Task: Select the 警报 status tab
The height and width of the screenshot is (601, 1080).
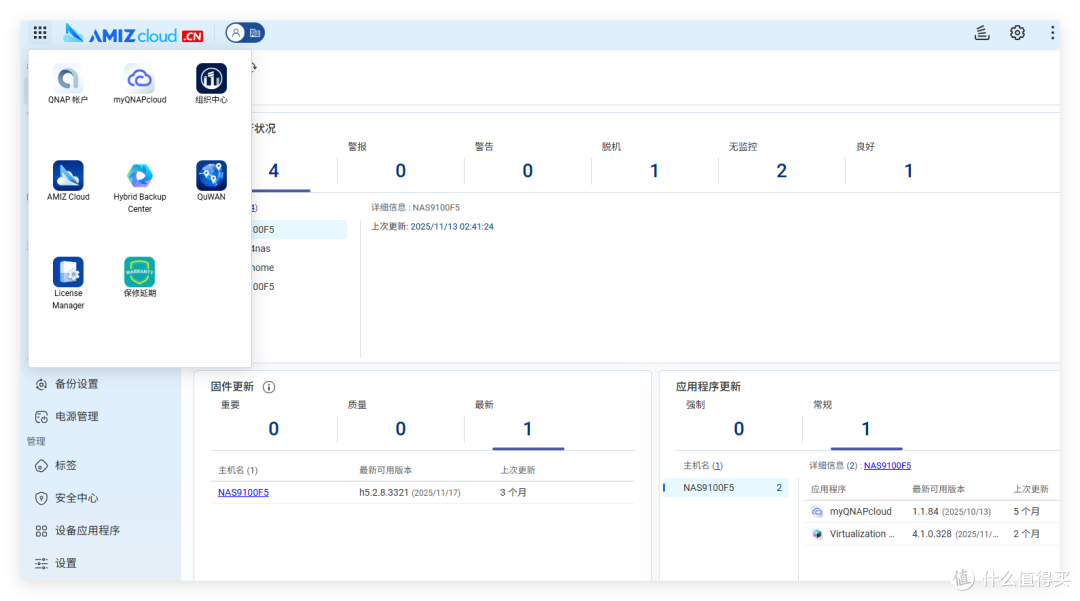Action: 401,165
